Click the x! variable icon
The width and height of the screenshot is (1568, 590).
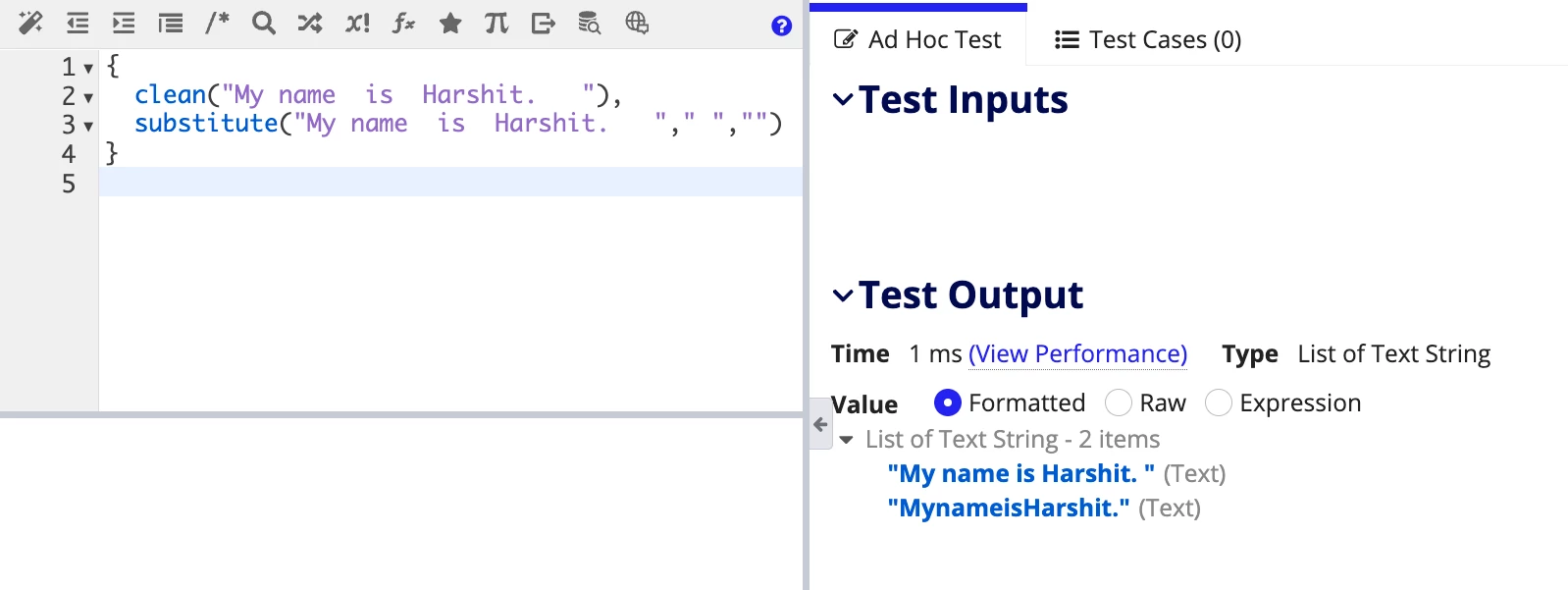point(357,23)
